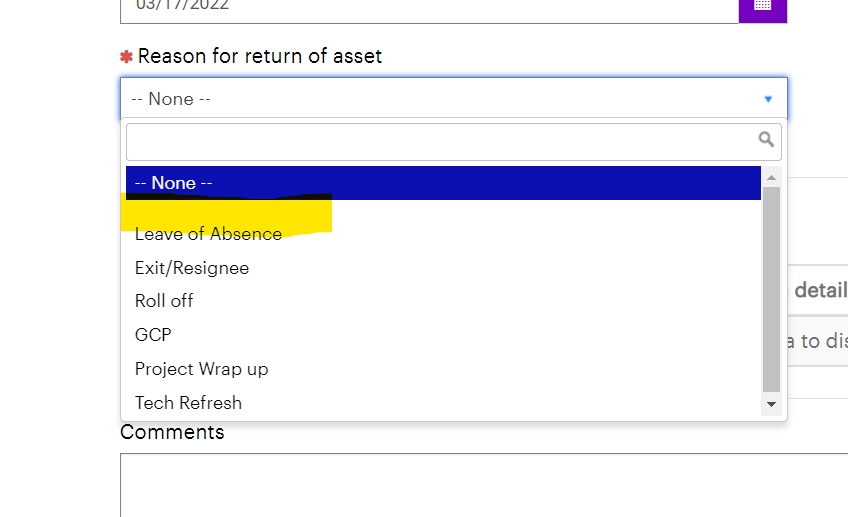Select Tech Refresh as return reason
Viewport: 848px width, 517px height.
click(x=188, y=403)
